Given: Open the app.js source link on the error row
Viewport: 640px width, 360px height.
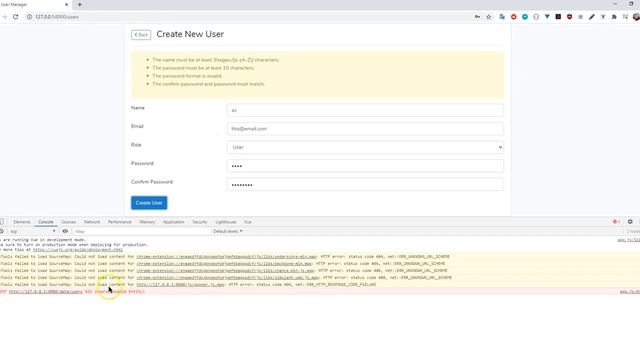Looking at the screenshot, I should coord(630,291).
